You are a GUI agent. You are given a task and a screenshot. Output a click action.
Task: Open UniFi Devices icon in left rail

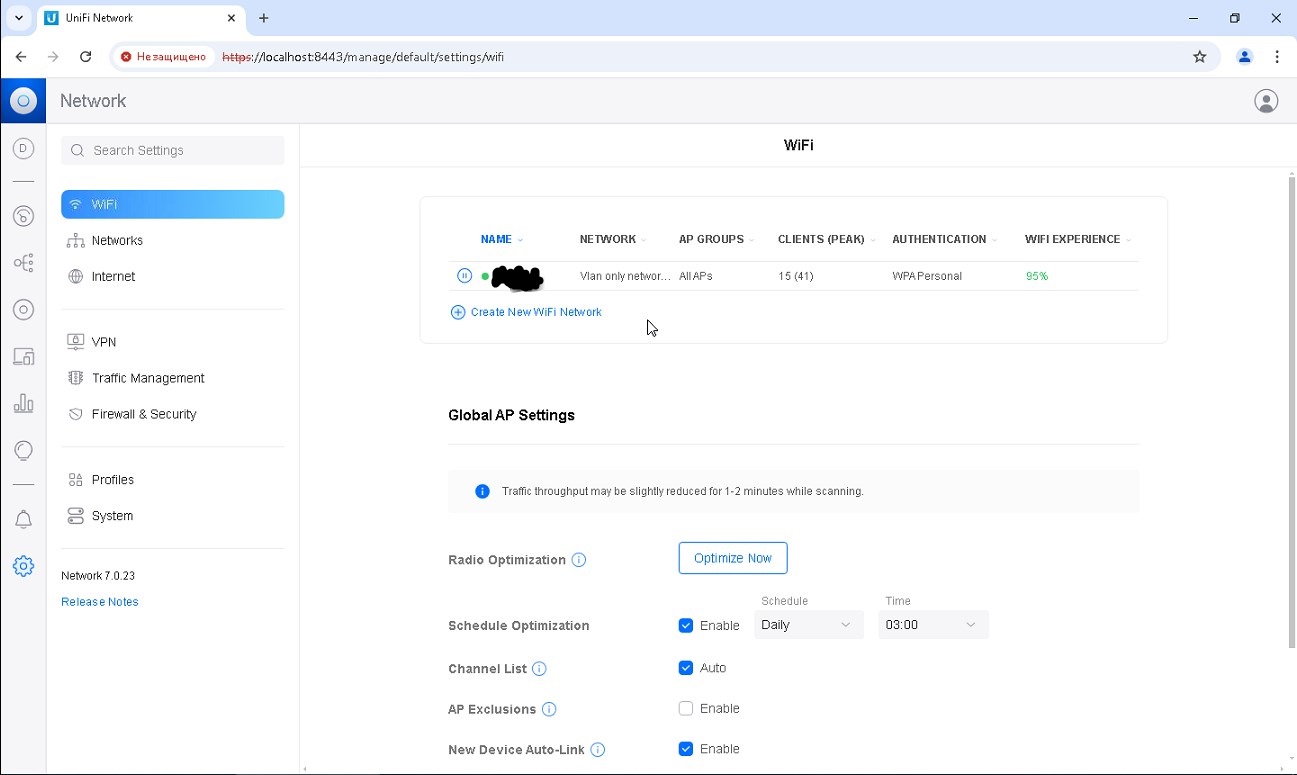point(23,310)
